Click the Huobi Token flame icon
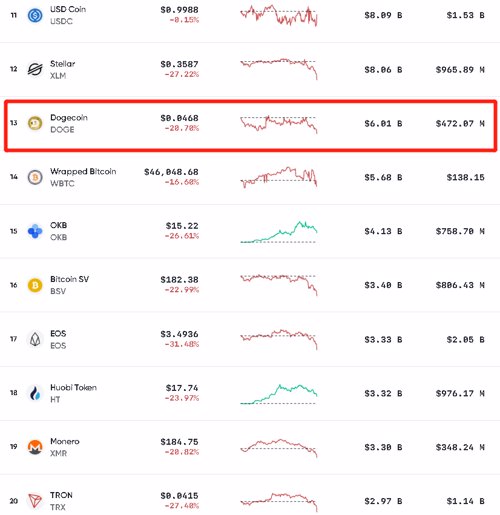This screenshot has width=500, height=515. (x=35, y=393)
